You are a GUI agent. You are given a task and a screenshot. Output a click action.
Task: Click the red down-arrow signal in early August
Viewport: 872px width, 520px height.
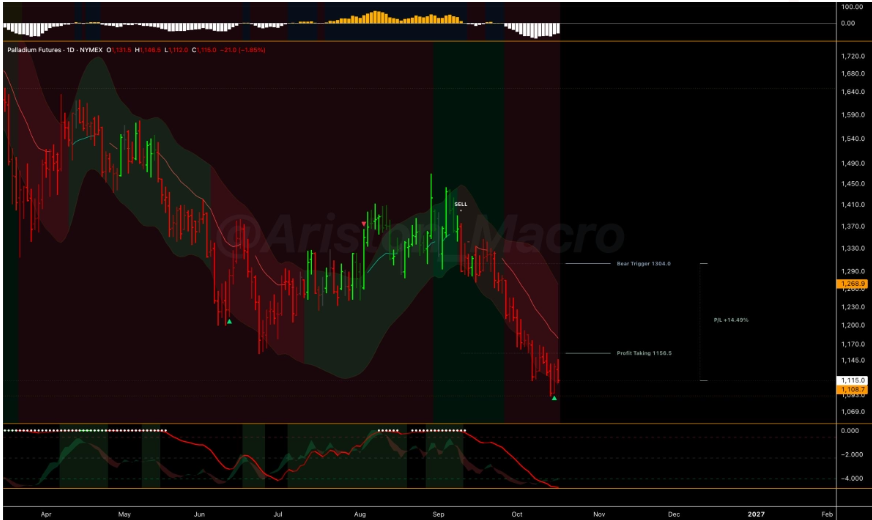point(364,224)
